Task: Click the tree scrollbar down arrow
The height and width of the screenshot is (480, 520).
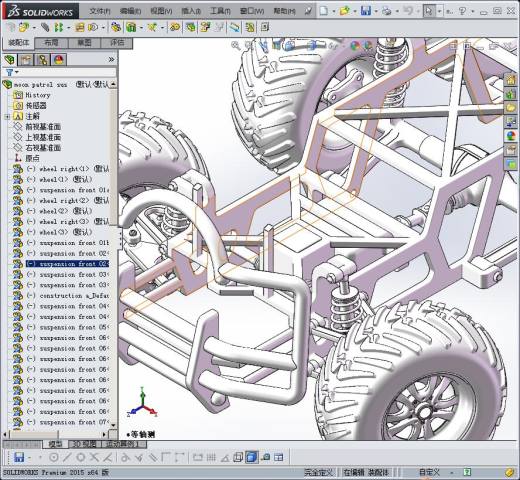Action: click(113, 425)
